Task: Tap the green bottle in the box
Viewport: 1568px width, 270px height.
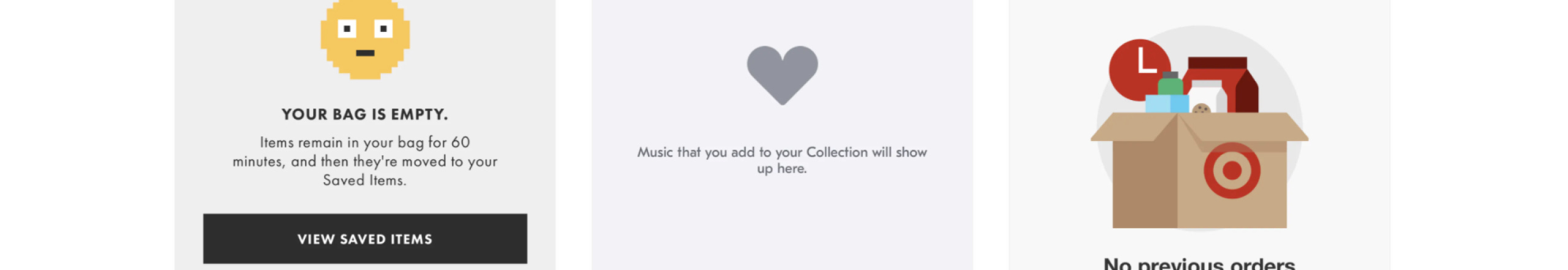Action: [1170, 83]
